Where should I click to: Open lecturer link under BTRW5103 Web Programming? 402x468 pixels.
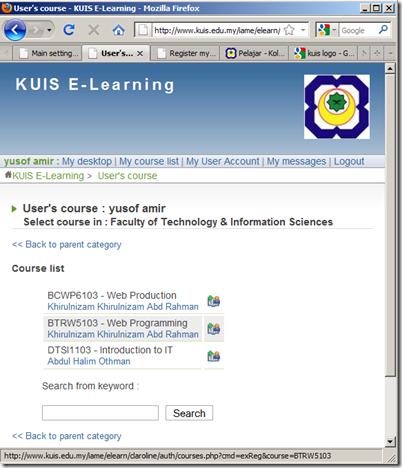pos(123,334)
